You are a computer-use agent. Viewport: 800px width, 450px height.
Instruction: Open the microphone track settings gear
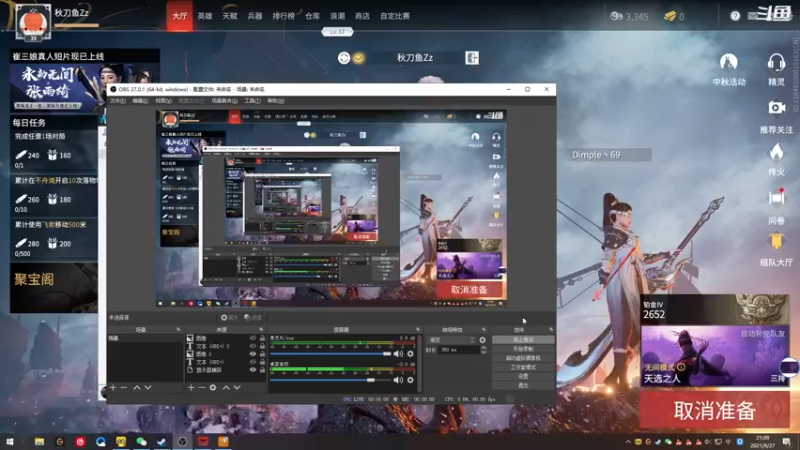pyautogui.click(x=410, y=354)
